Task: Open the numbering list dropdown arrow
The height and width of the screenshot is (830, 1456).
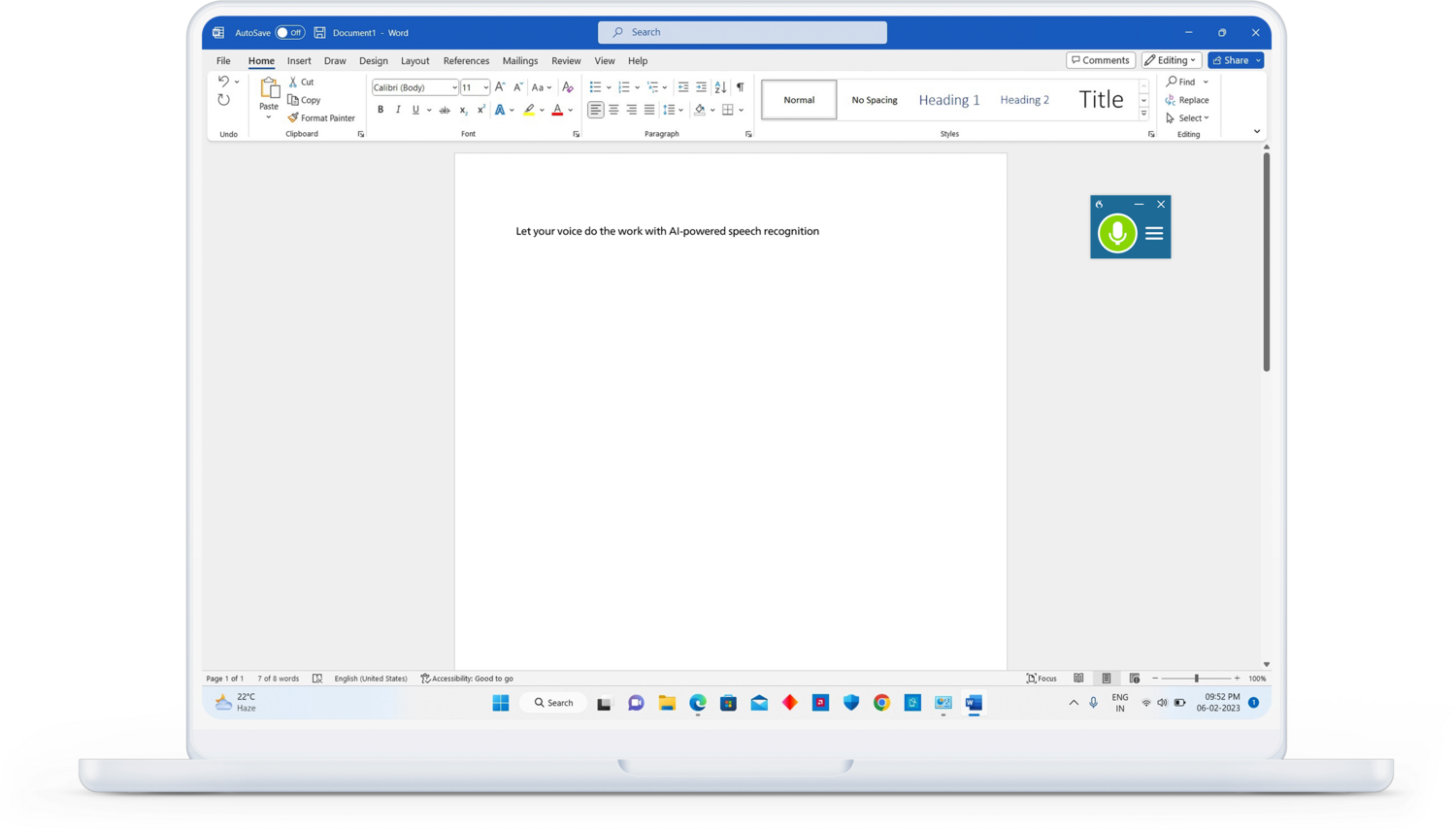Action: (x=637, y=87)
